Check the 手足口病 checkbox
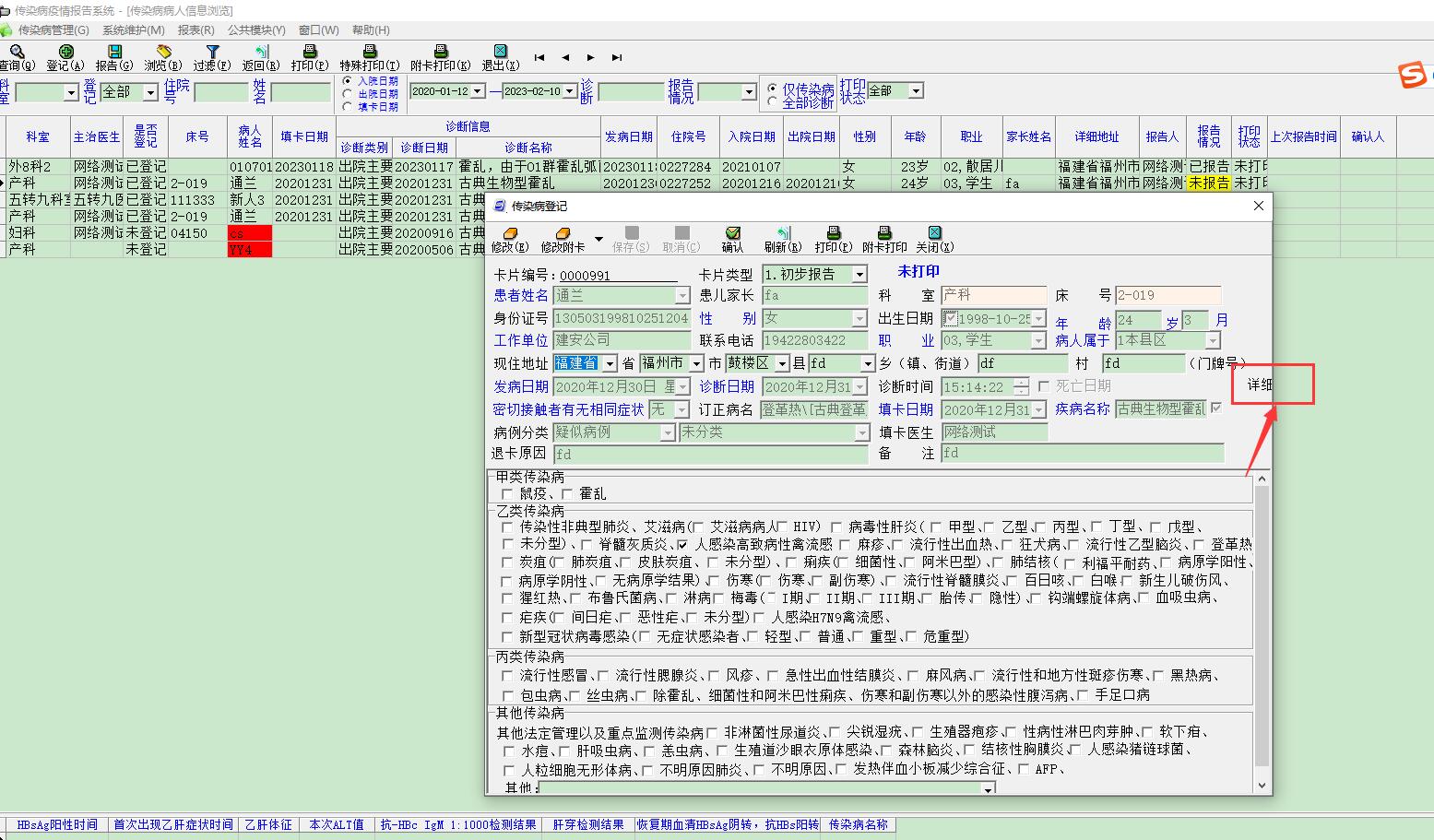 (1083, 695)
